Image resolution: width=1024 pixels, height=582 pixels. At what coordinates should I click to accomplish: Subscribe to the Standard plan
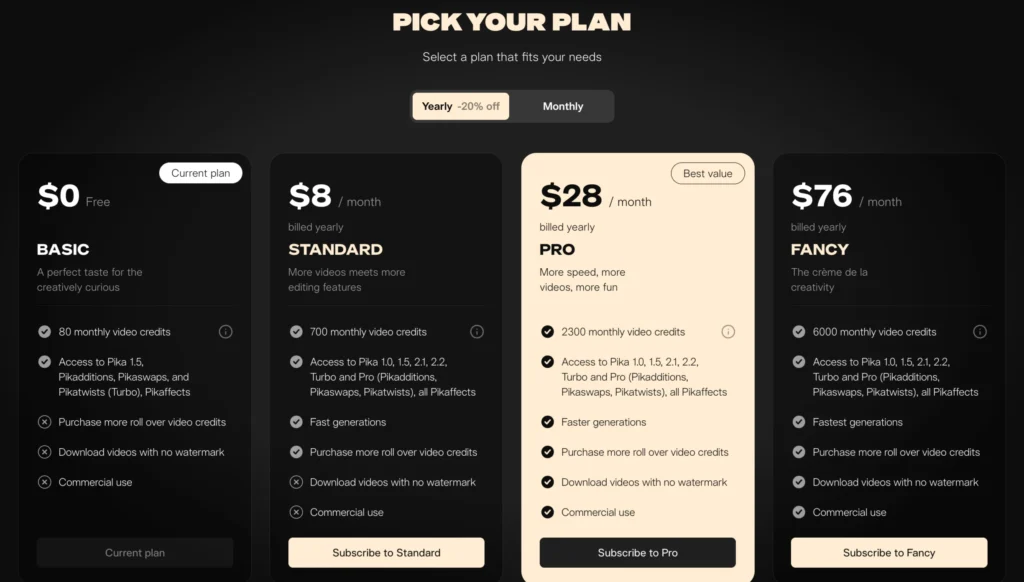click(x=386, y=553)
